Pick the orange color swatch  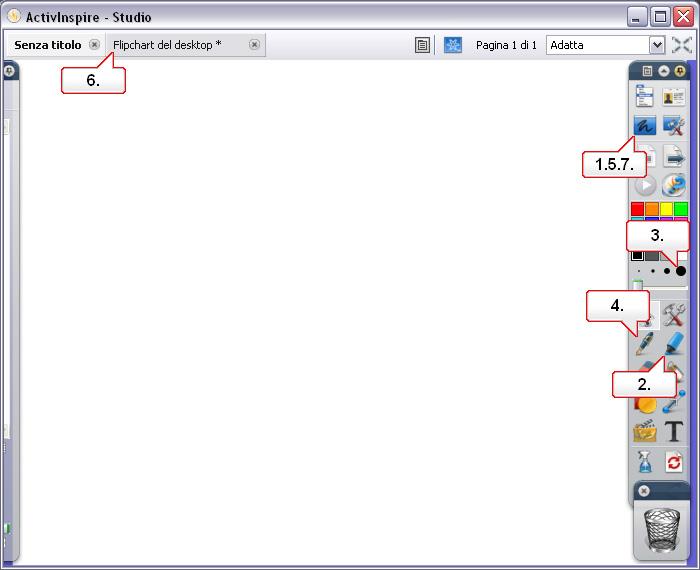652,208
